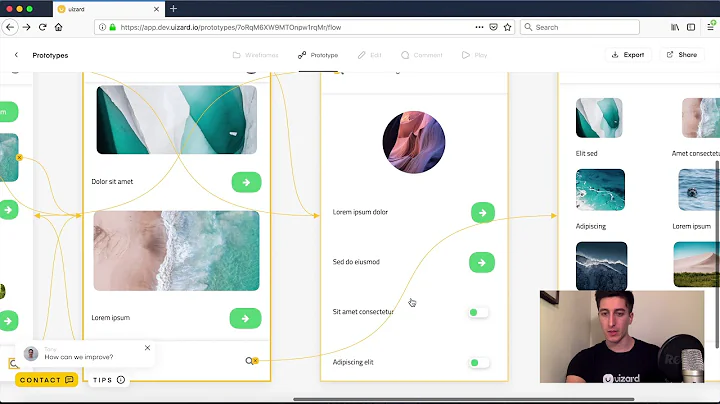Open the TIPS info button
720x404 pixels.
109,380
